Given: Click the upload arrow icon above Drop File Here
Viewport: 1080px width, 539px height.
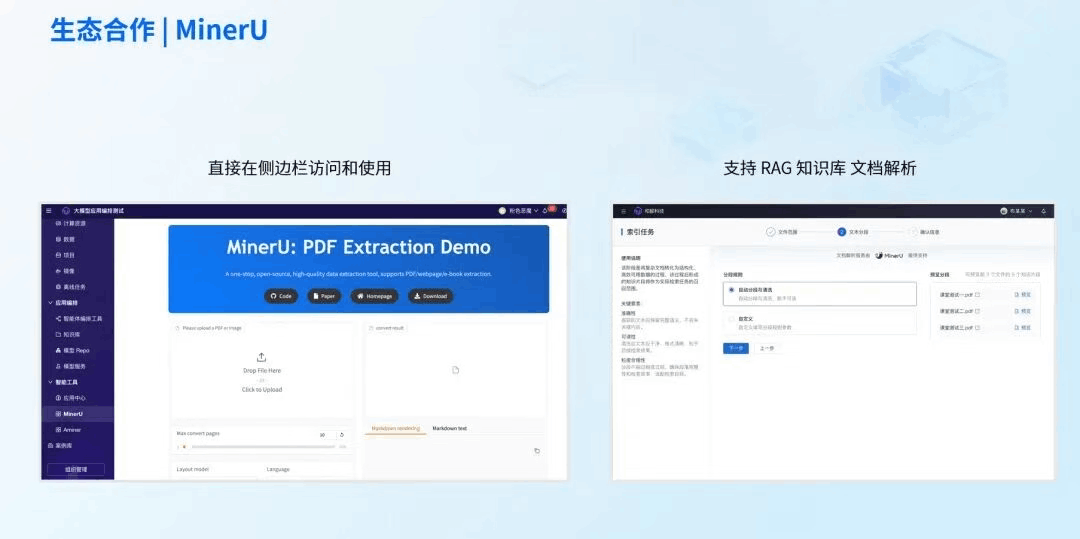Looking at the screenshot, I should pyautogui.click(x=261, y=357).
